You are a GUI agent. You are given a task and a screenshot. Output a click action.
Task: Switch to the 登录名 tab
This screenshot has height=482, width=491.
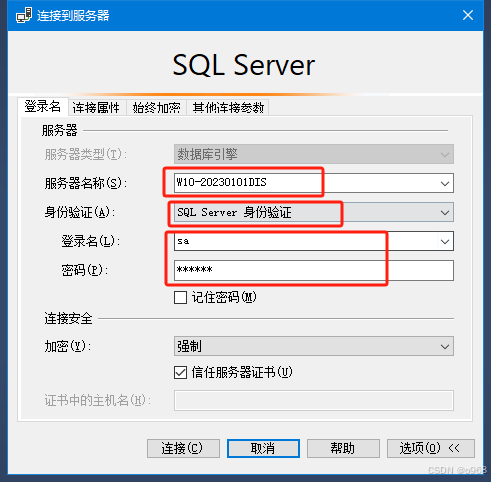[x=43, y=107]
